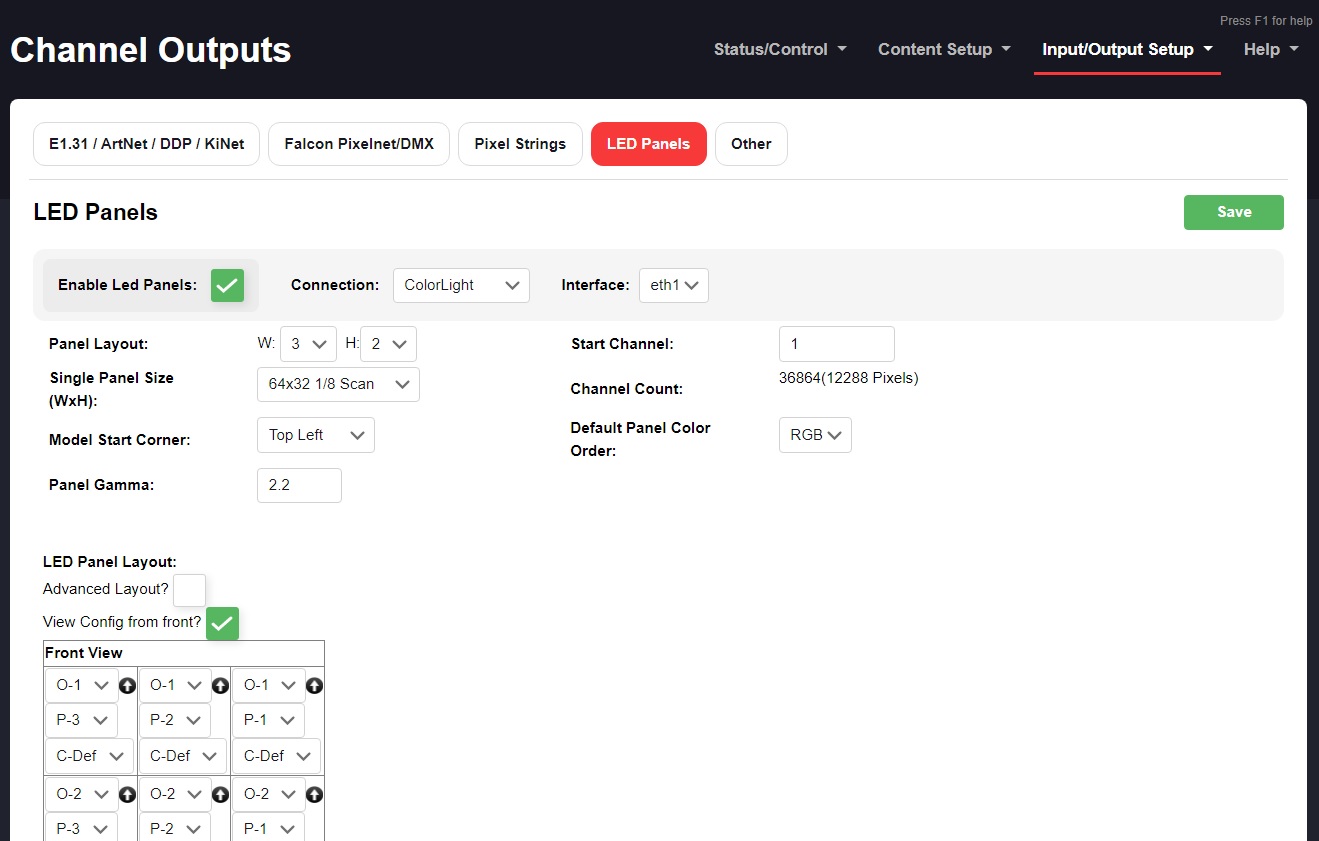Open Default Panel Color Order RGB dropdown
This screenshot has width=1319, height=841.
click(x=815, y=435)
